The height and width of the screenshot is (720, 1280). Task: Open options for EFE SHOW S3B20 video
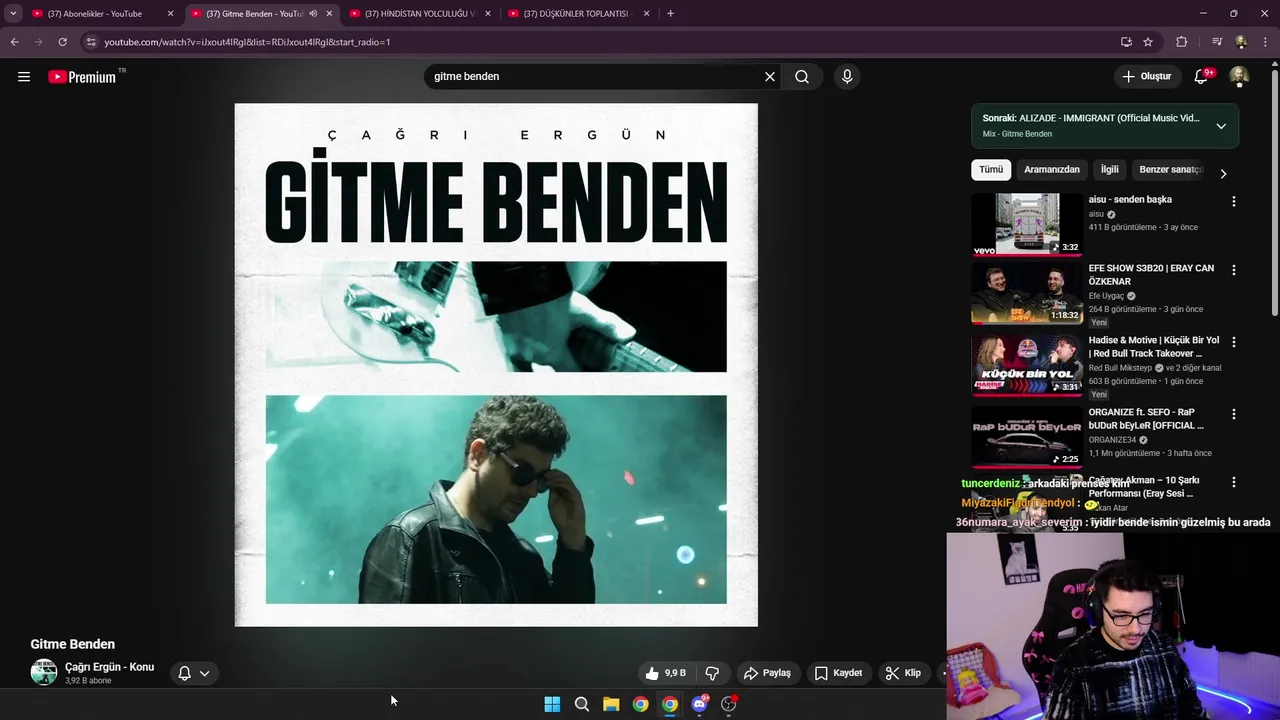(1233, 270)
